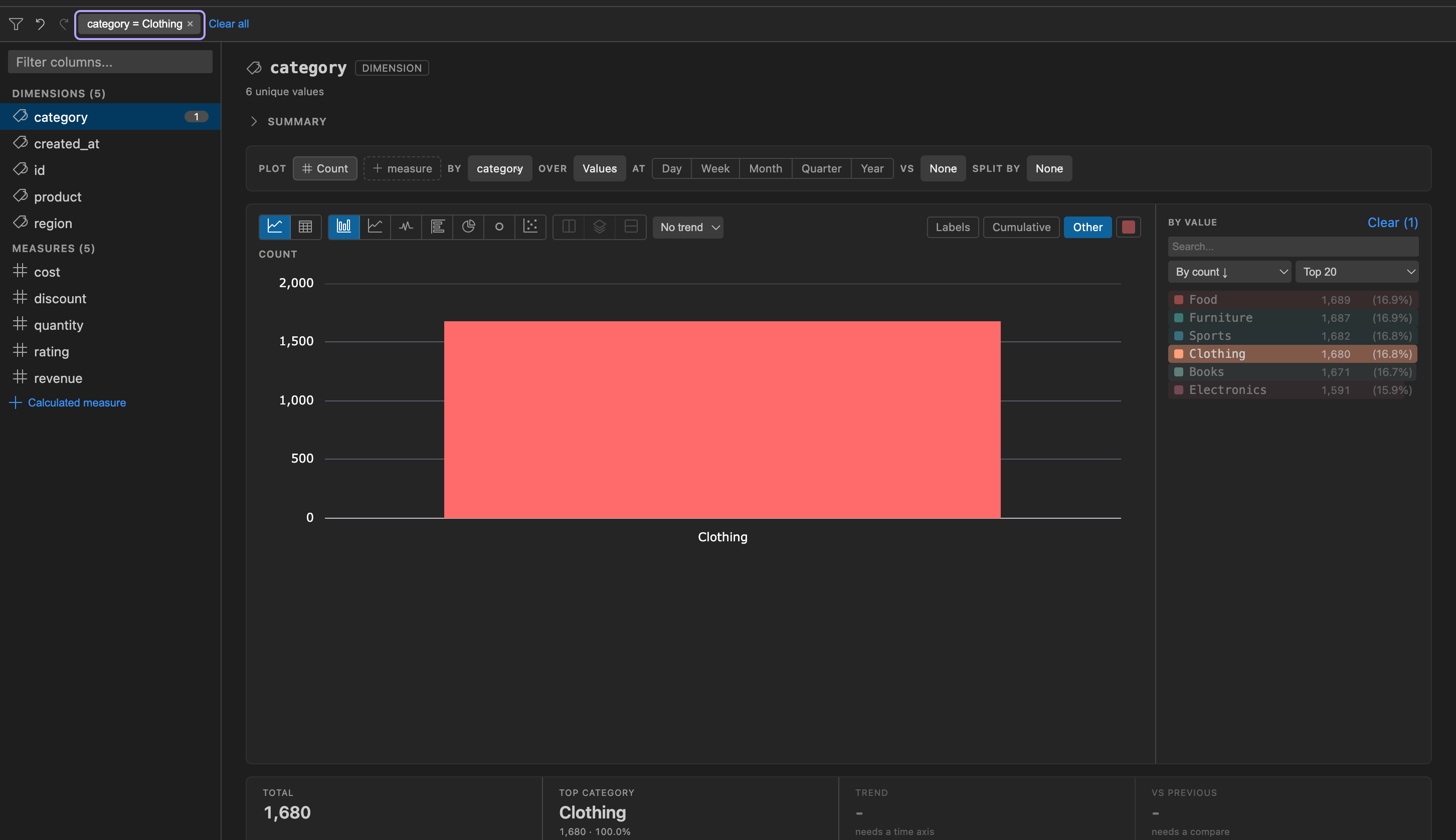Select the id dimension
Screen dimensions: 1456x840
tap(110, 170)
